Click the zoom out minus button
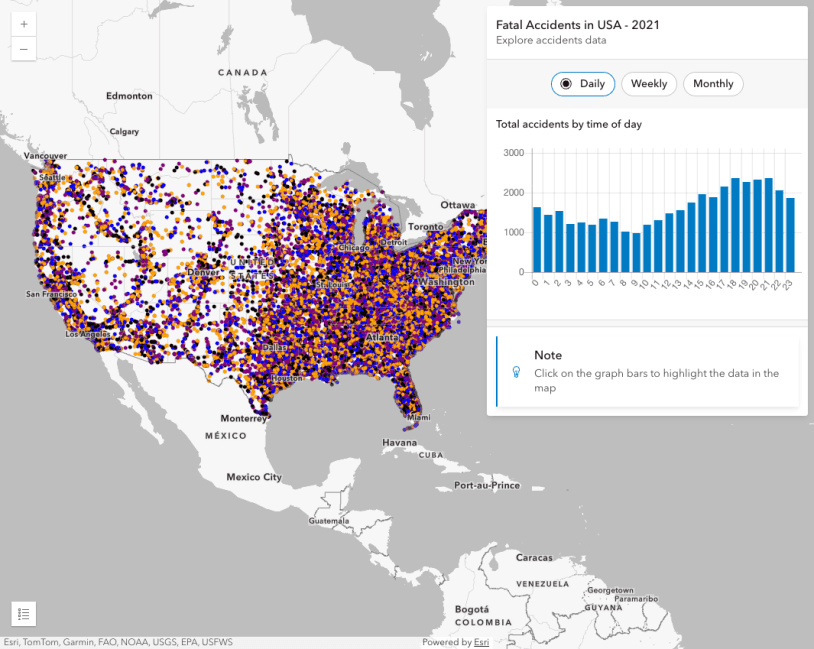The width and height of the screenshot is (814, 649). [24, 48]
